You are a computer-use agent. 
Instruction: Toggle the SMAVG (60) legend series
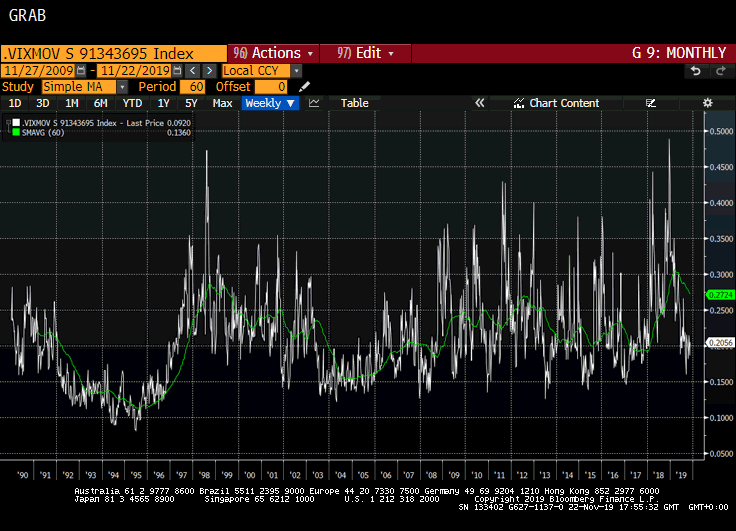(x=13, y=132)
